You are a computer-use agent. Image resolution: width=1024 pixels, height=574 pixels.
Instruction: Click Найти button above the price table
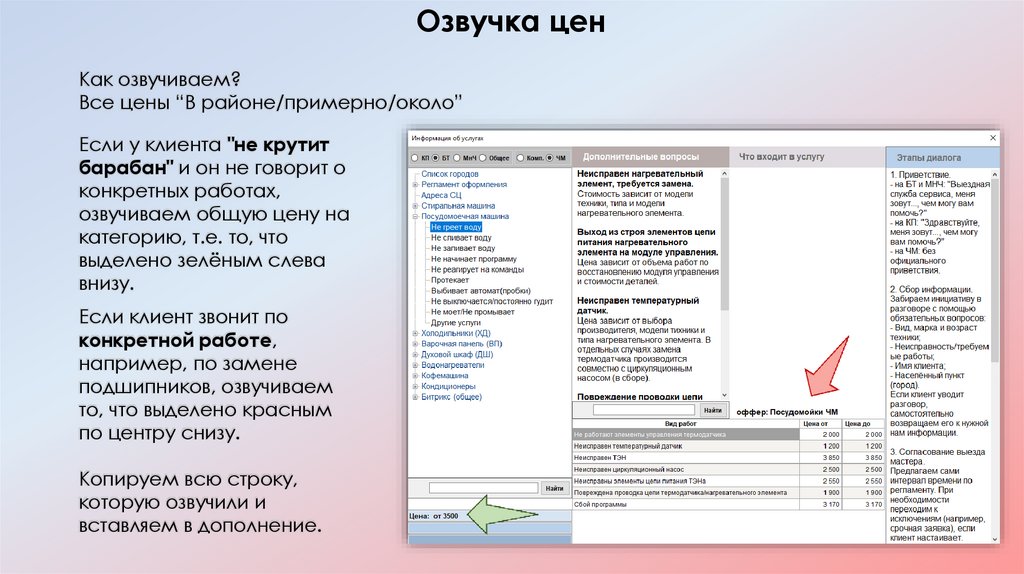pos(712,410)
